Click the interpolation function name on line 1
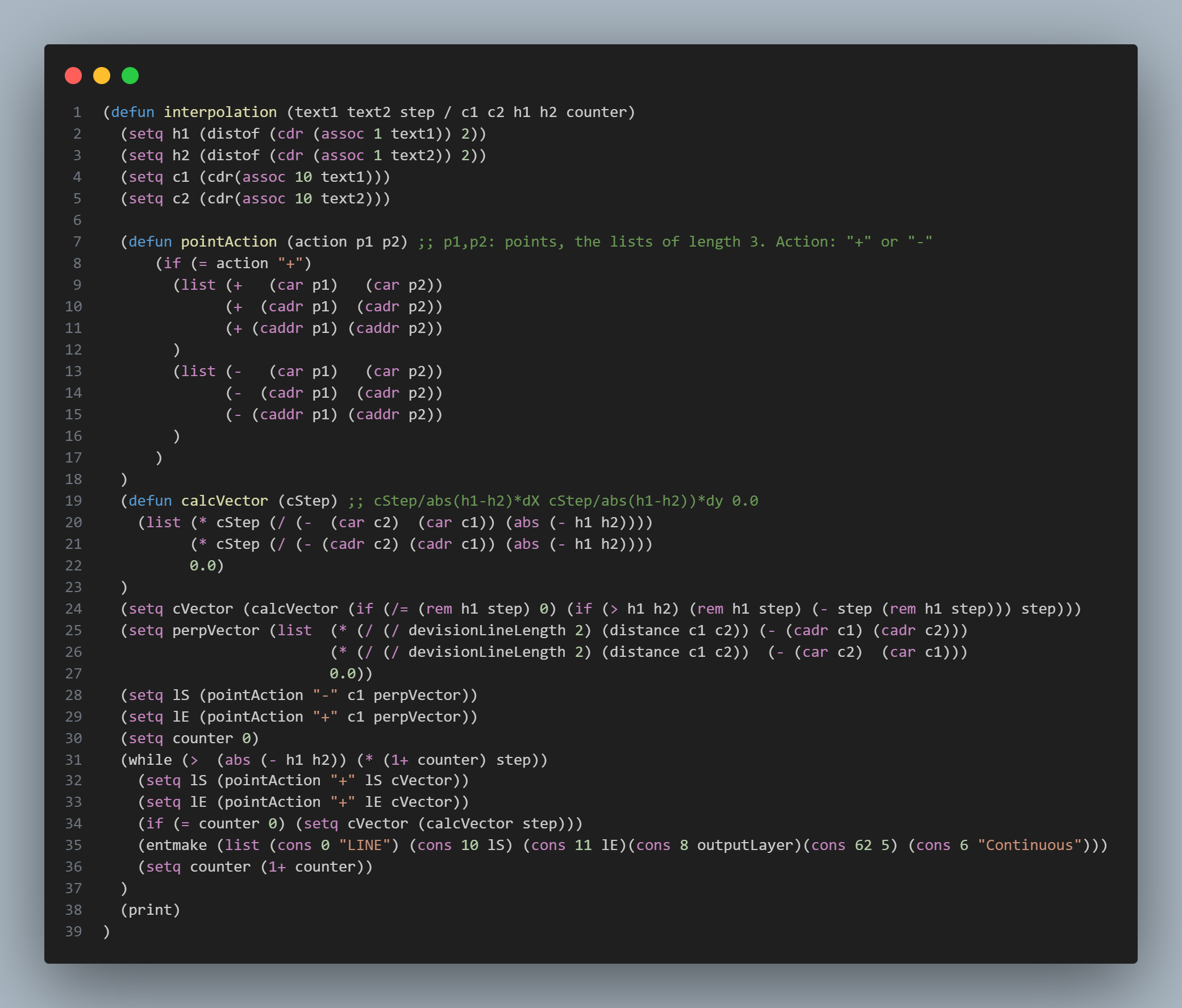Screen dimensions: 1182x1008 click(x=220, y=113)
